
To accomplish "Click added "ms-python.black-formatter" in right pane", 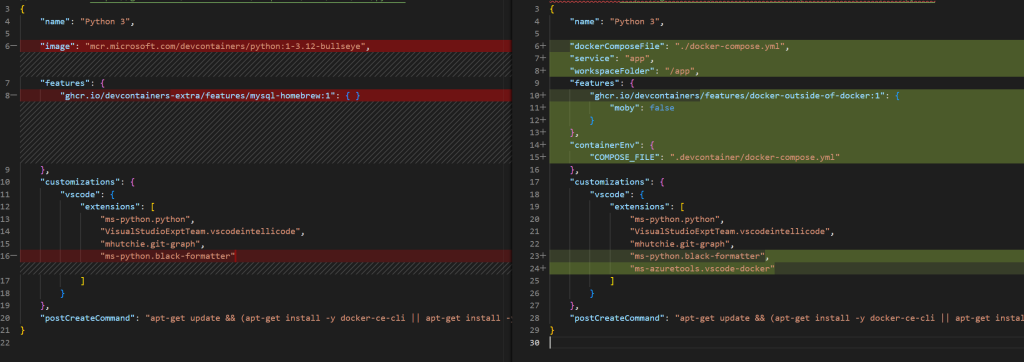I will [697, 255].
